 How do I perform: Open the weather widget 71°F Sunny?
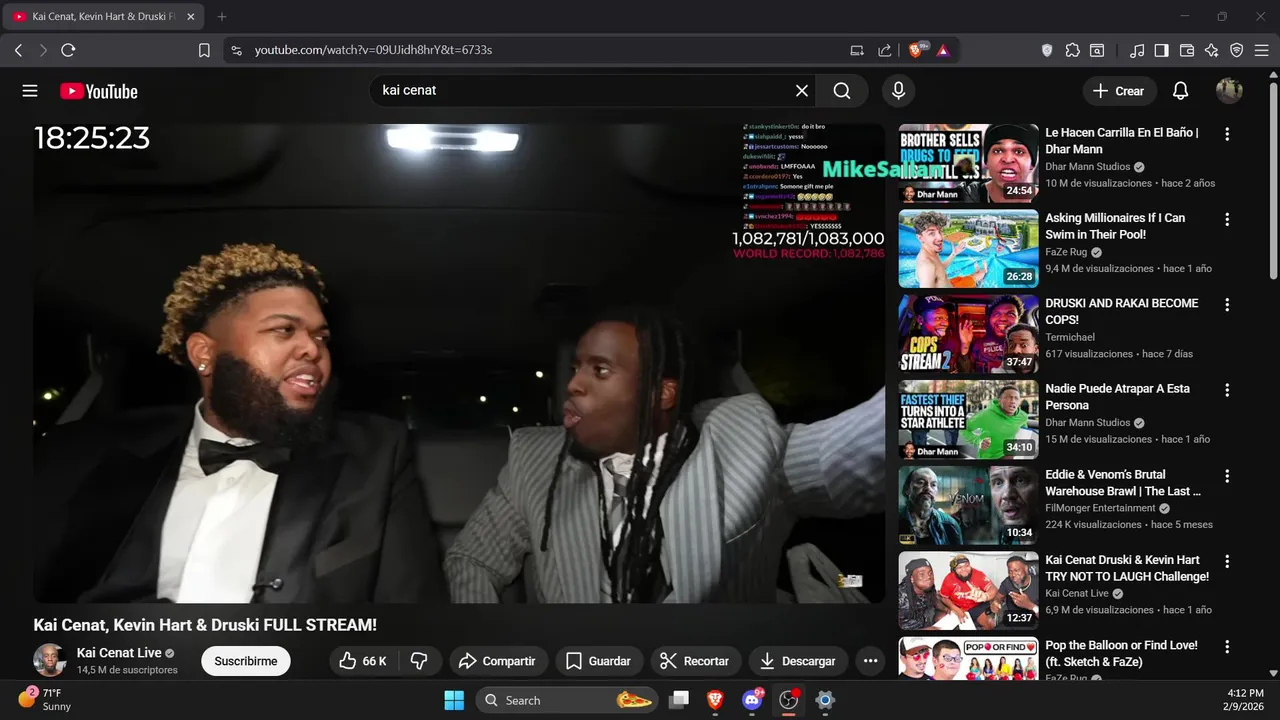pos(45,699)
